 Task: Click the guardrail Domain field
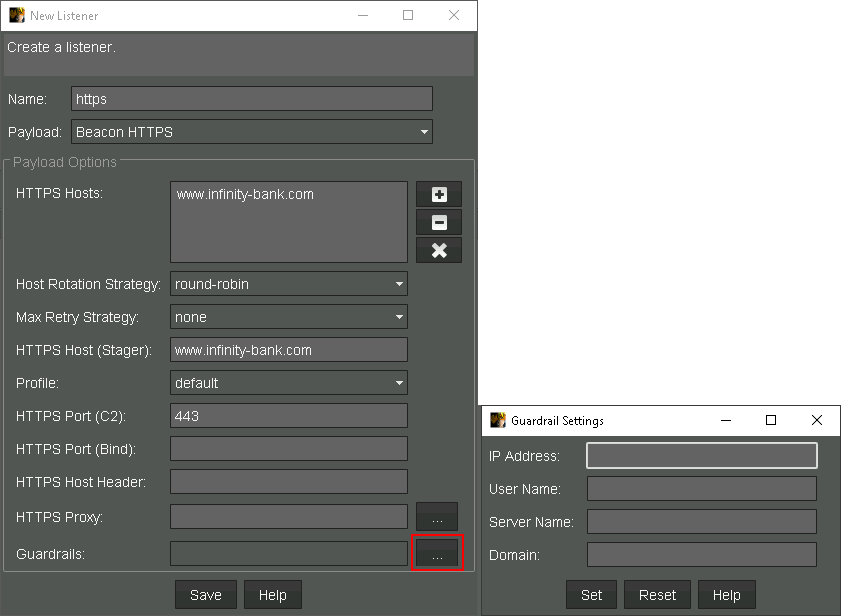(x=701, y=555)
